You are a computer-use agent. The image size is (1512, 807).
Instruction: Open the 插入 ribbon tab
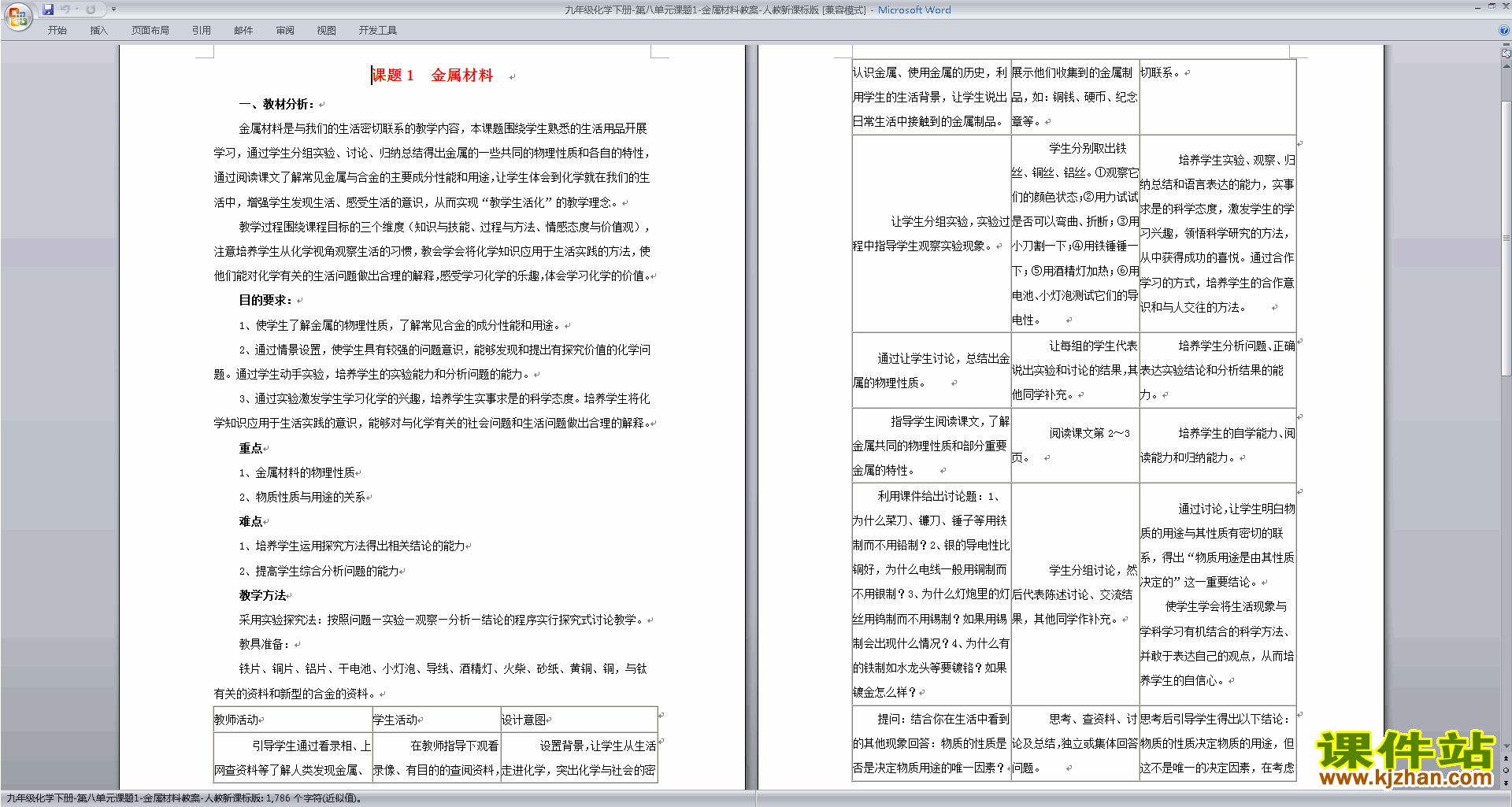(98, 31)
